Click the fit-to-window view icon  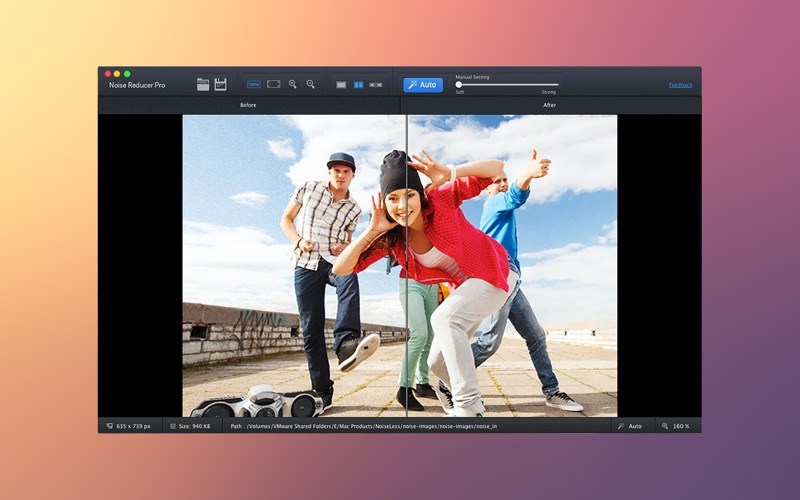pyautogui.click(x=273, y=85)
